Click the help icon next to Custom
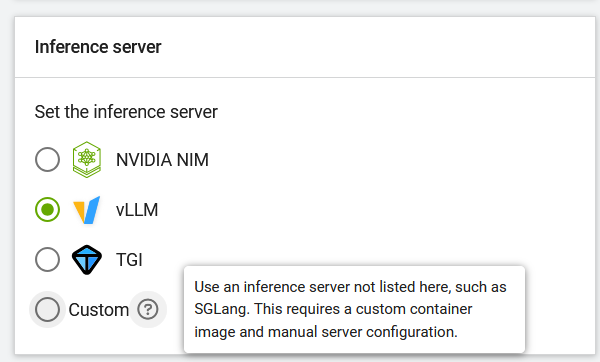This screenshot has height=362, width=600. pos(148,309)
